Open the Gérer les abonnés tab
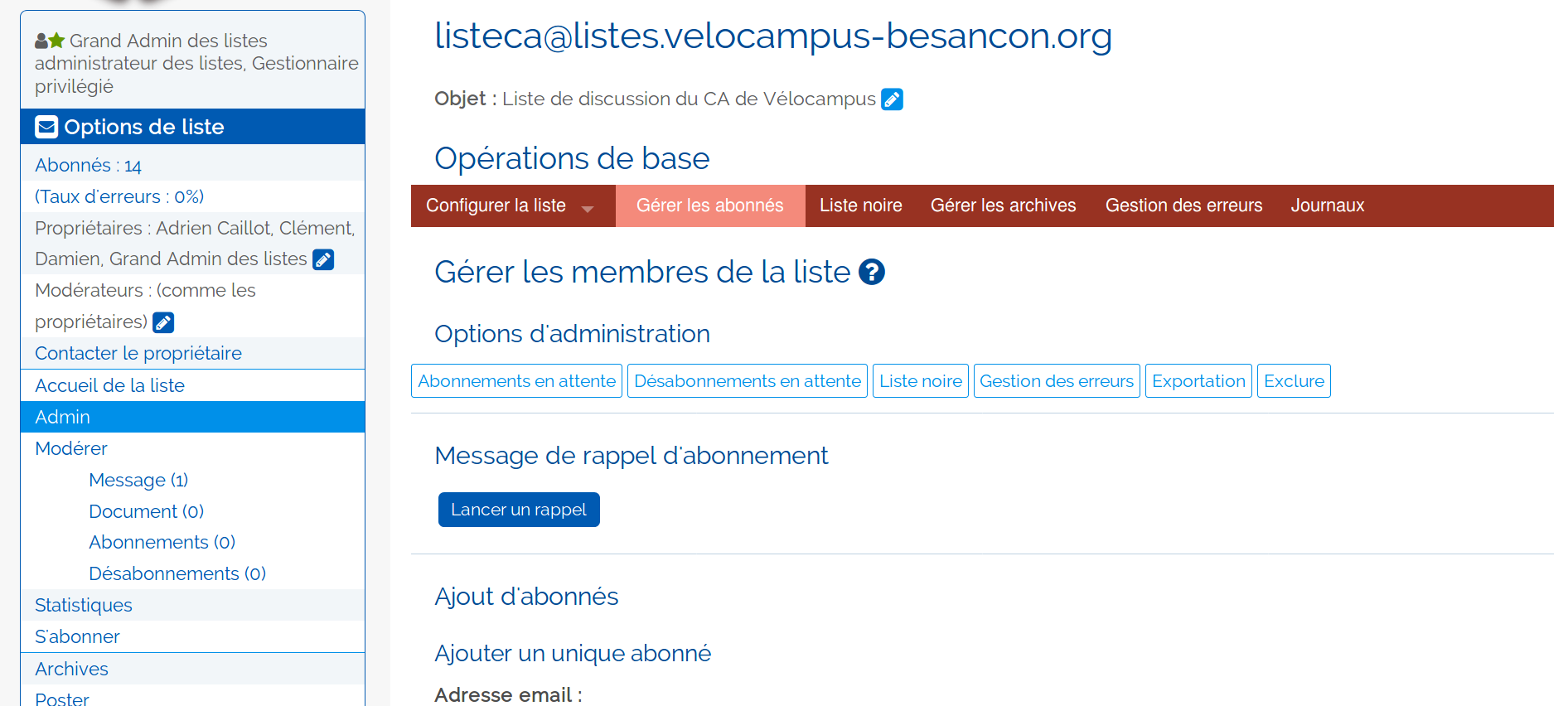Screen dimensions: 1568x706 (x=709, y=206)
